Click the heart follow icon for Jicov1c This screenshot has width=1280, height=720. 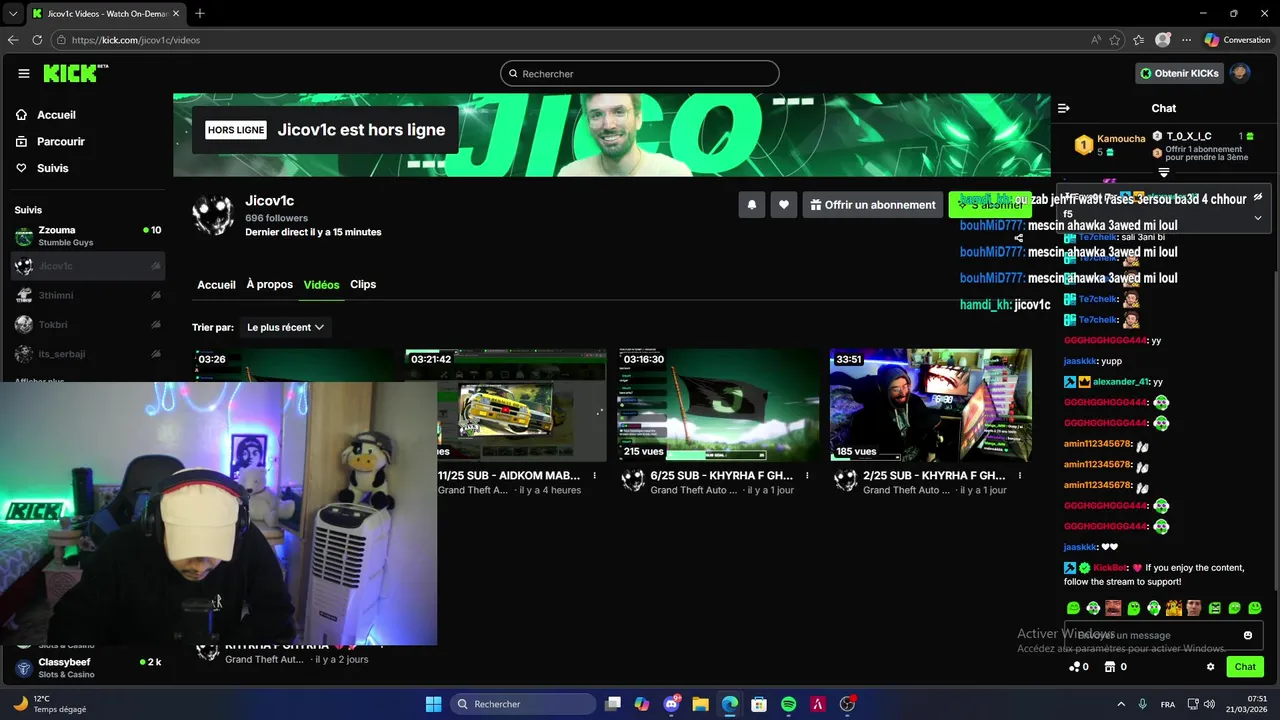point(784,205)
